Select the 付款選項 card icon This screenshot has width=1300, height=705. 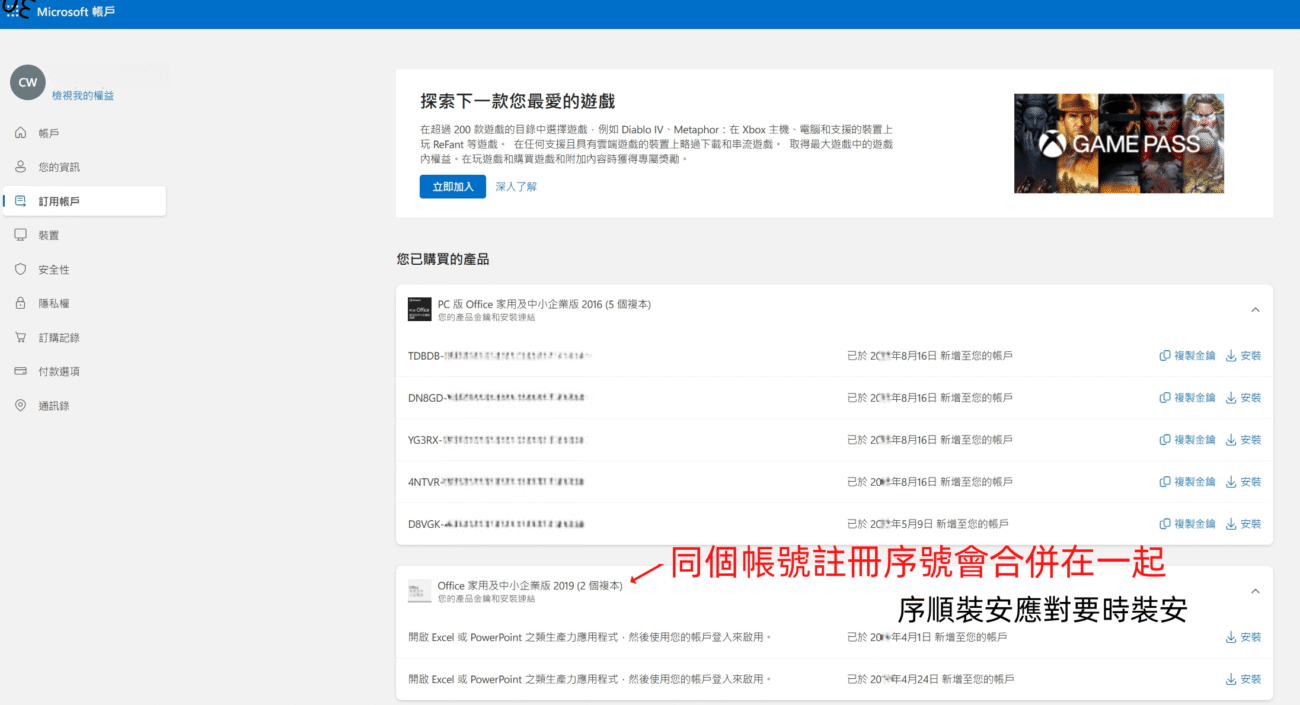point(20,371)
